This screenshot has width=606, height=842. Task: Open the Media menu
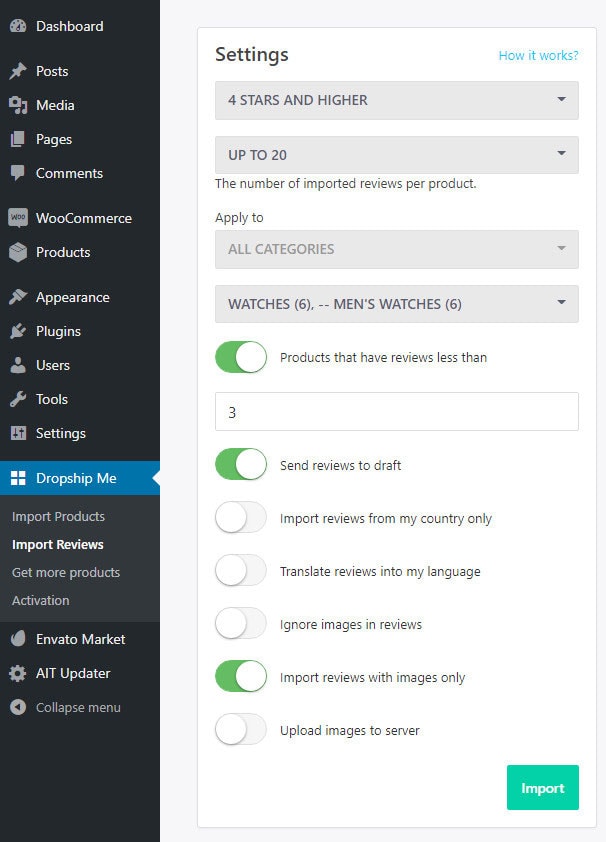[80, 105]
